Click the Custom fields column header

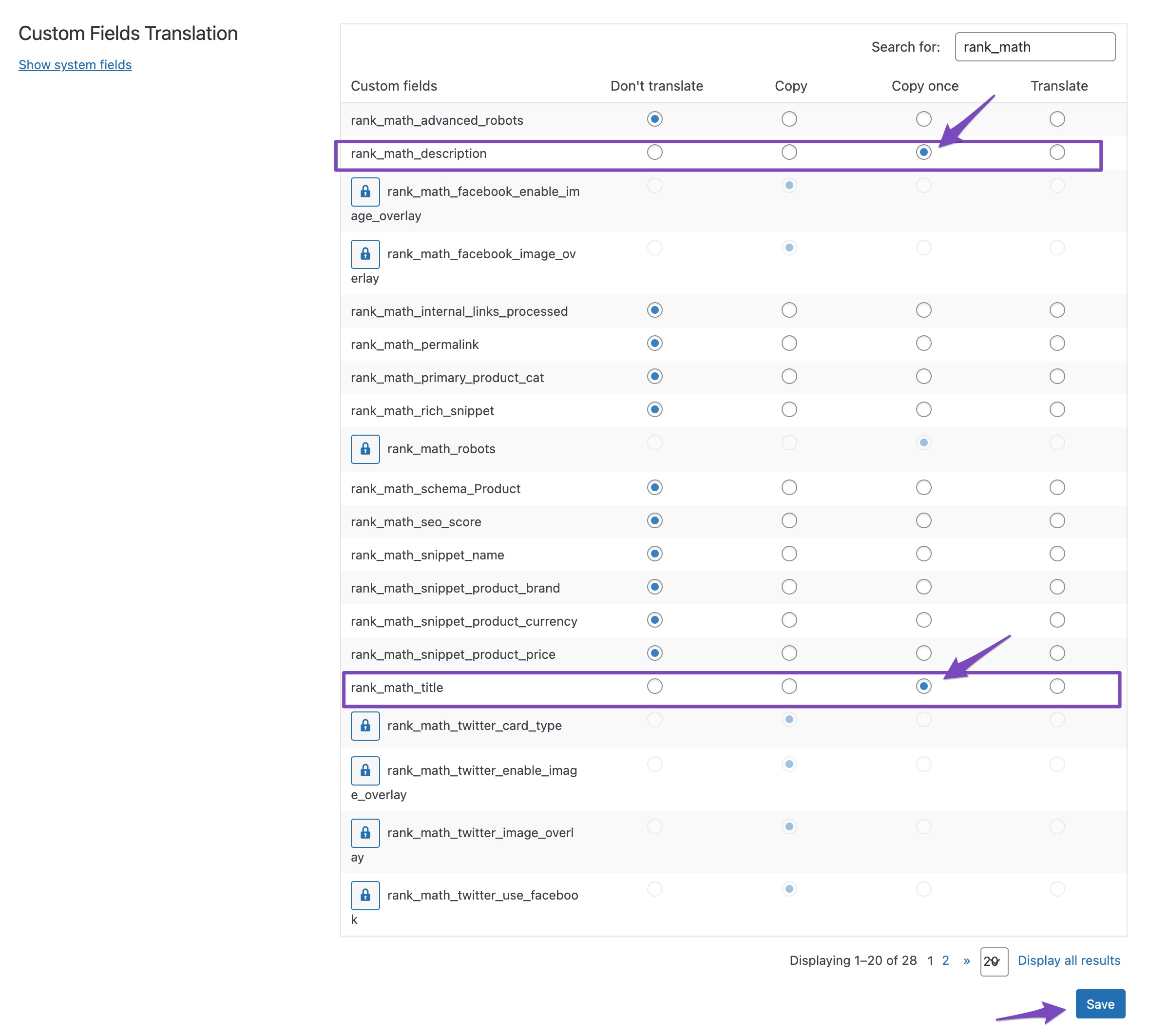(394, 86)
